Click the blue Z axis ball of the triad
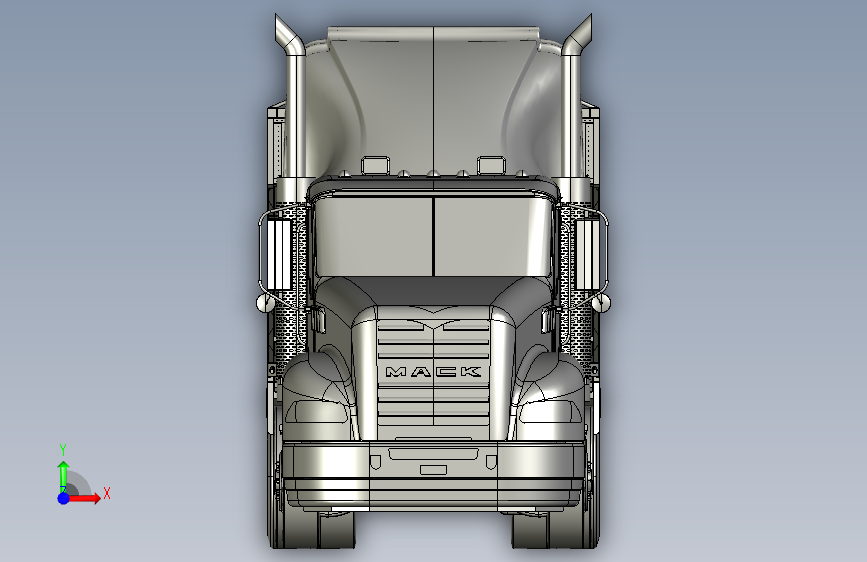Image resolution: width=867 pixels, height=562 pixels. click(x=64, y=498)
